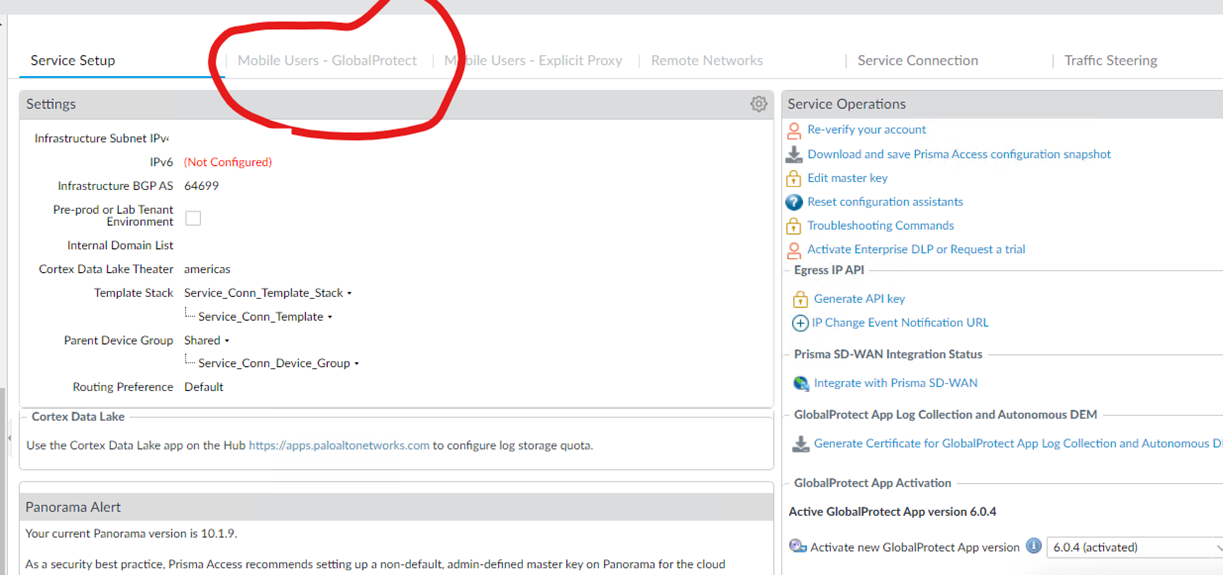Click the Infrastructure Subnet IPv4 label
The image size is (1223, 575).
(x=102, y=139)
